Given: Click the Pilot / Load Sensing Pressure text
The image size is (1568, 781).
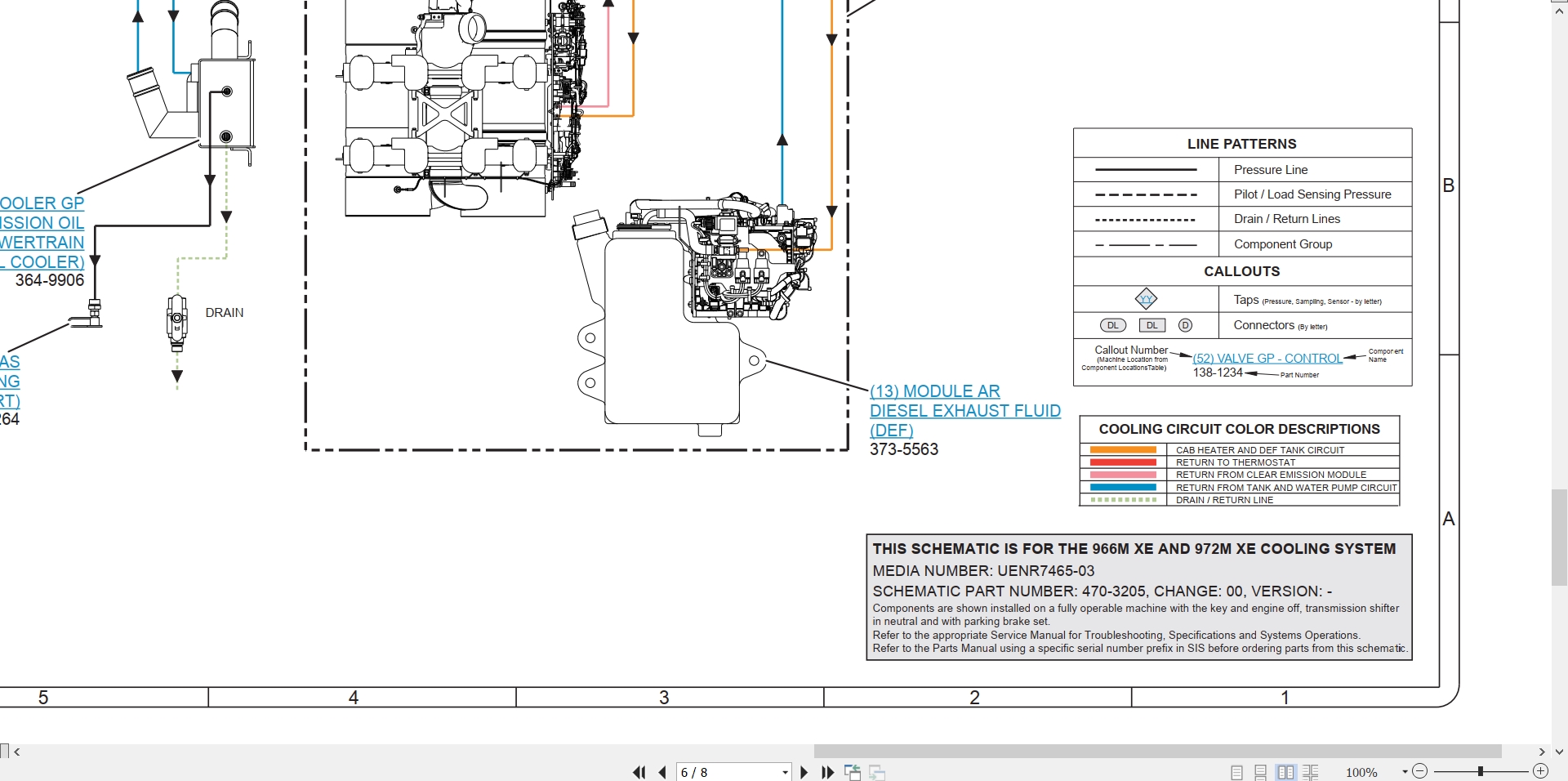Looking at the screenshot, I should [x=1312, y=194].
